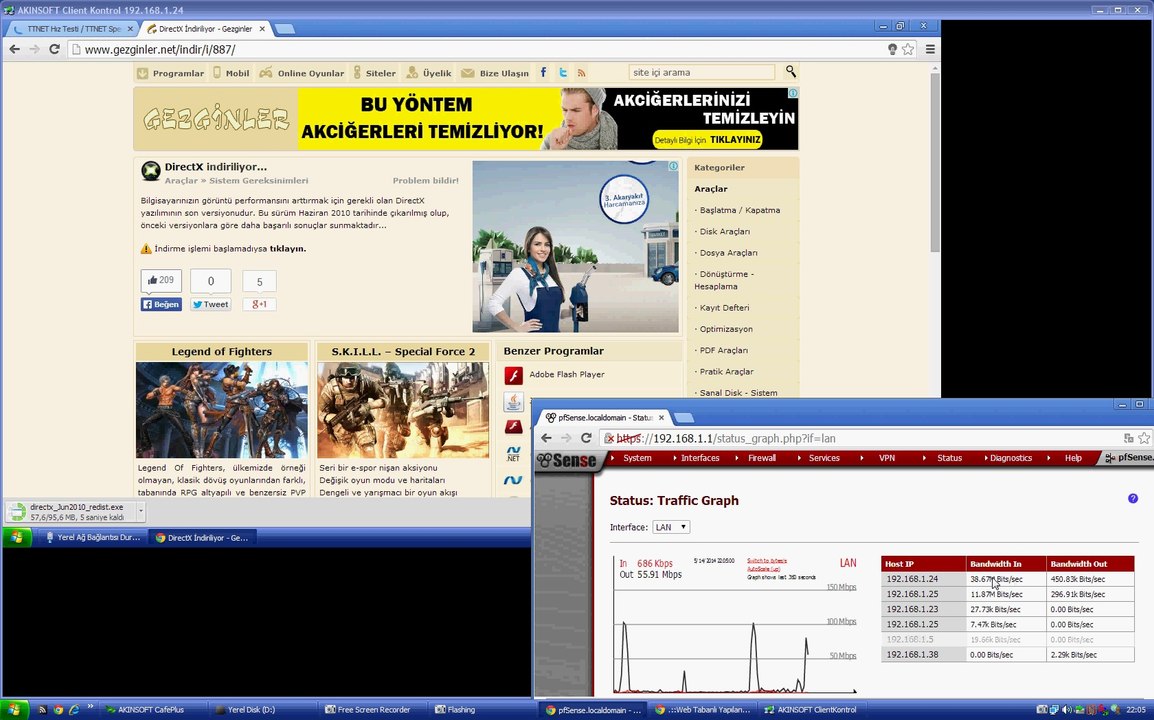Click the Java icon under Benzer Programlar
1154x720 pixels.
pos(514,401)
